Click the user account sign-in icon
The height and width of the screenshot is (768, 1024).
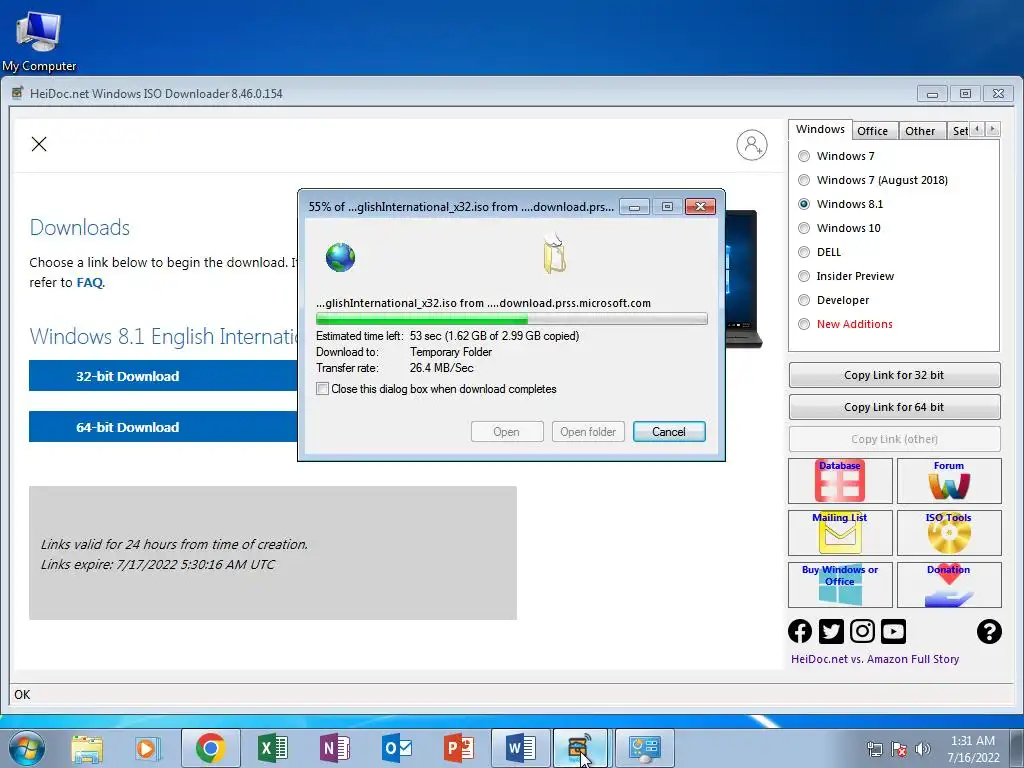[752, 144]
